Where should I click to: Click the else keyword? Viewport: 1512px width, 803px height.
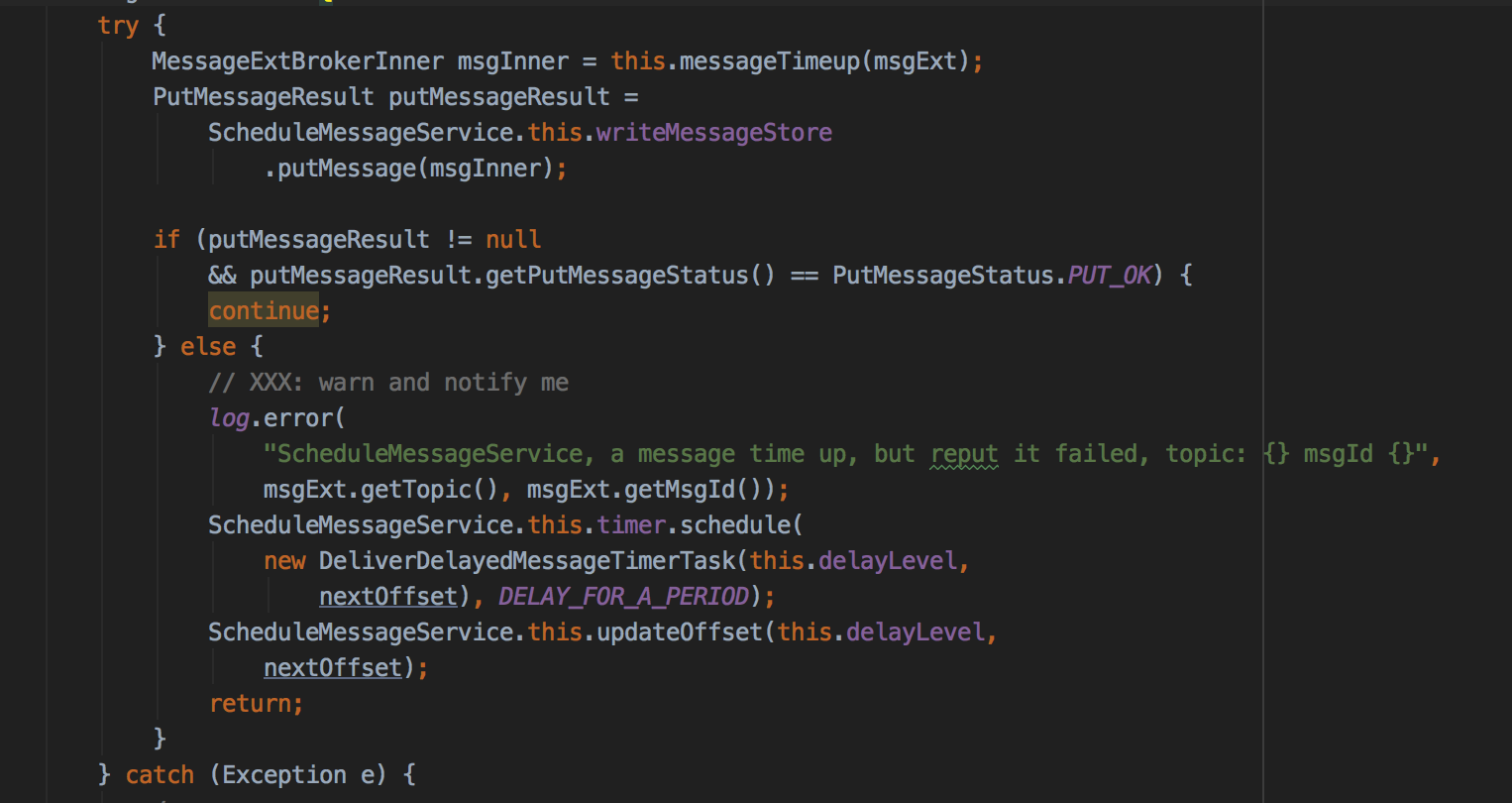point(208,347)
